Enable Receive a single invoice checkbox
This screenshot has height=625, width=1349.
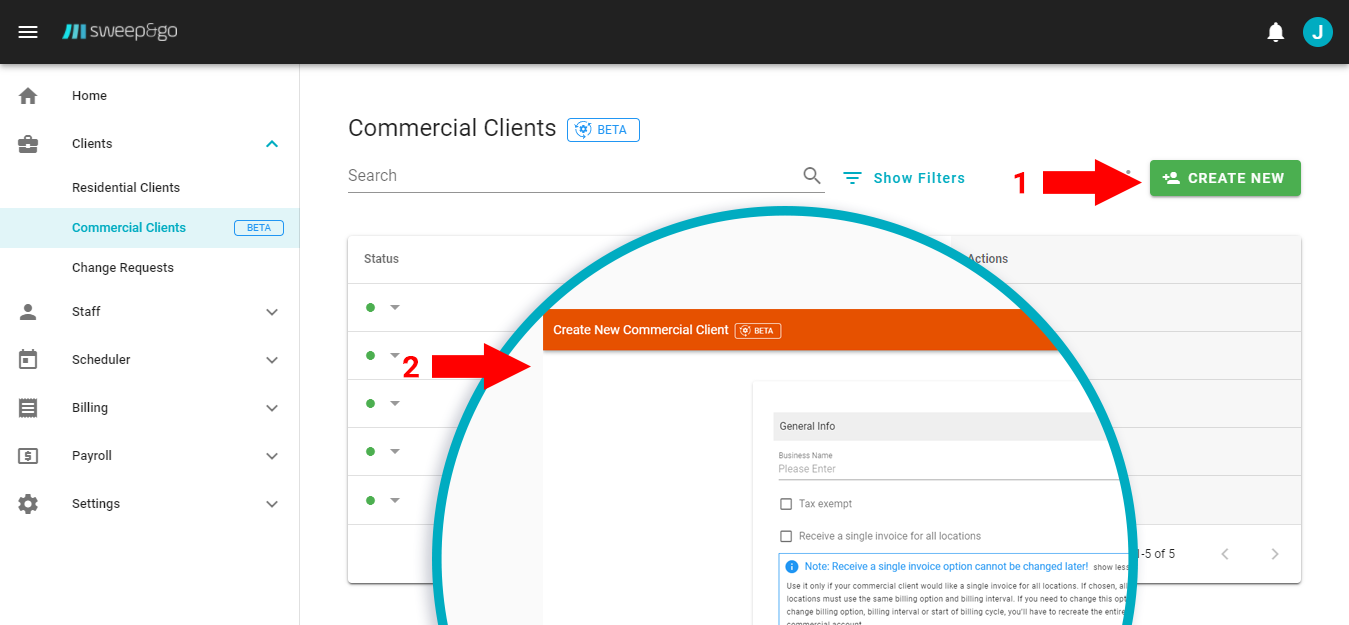(786, 536)
